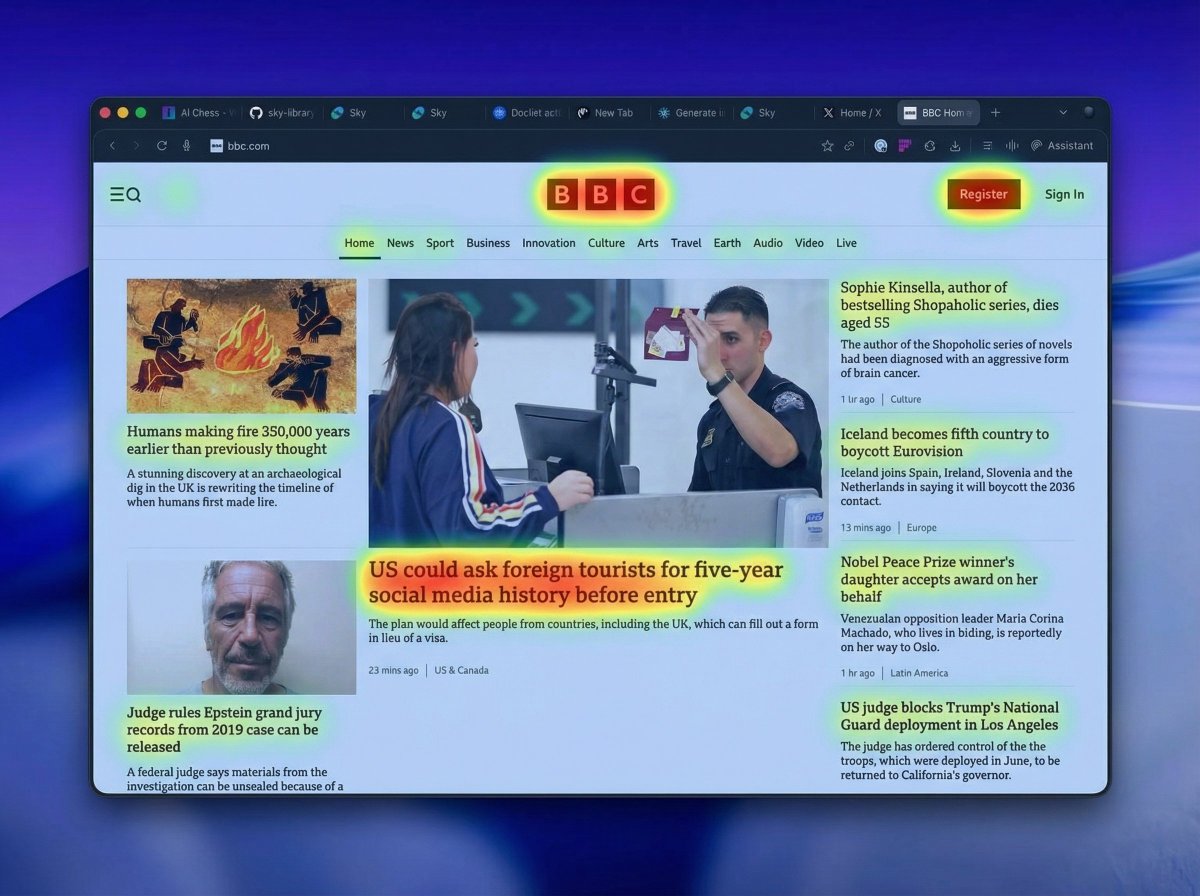Open the Epstein portrait thumbnail

pos(241,627)
